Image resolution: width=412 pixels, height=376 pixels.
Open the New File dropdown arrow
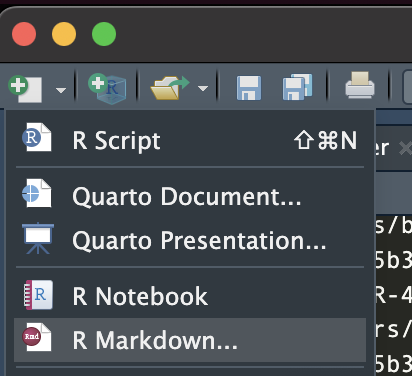click(x=61, y=90)
